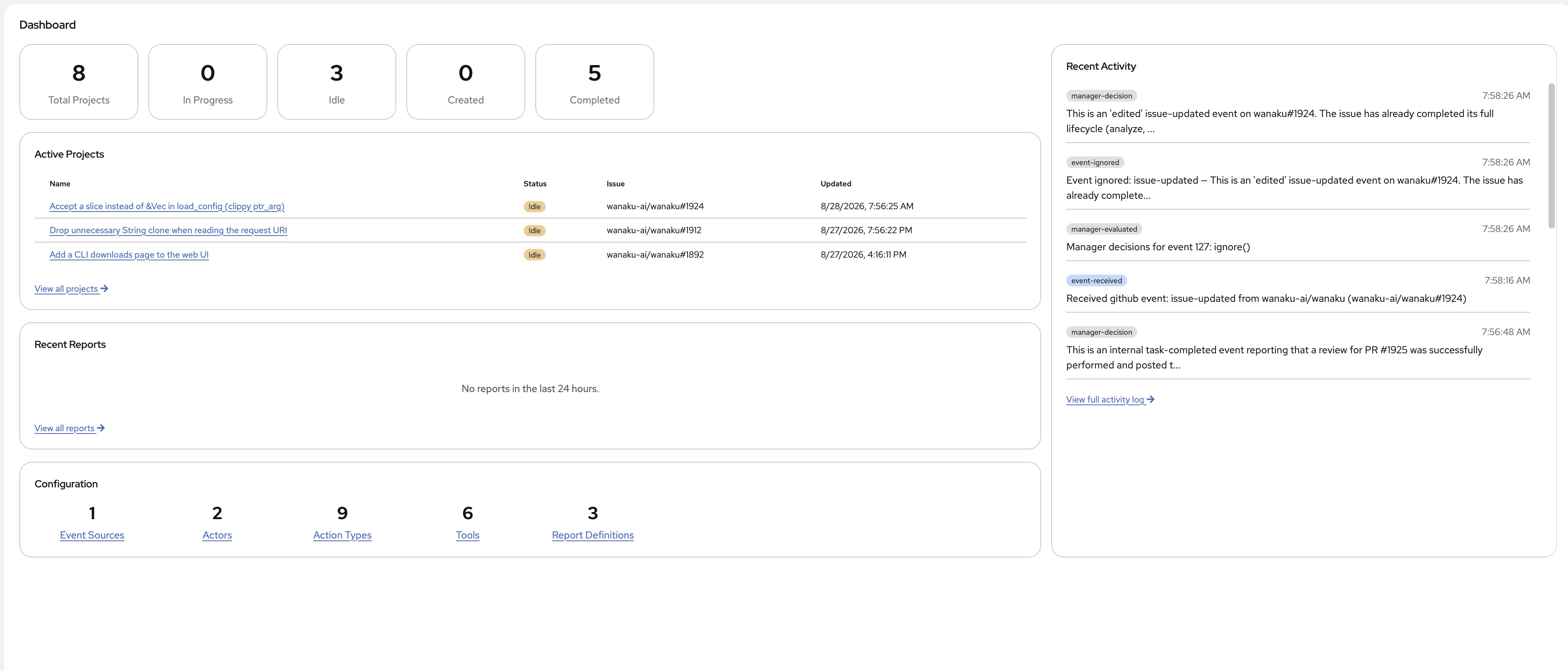Screen dimensions: 1568x671
Task: Click issue cell wanaku-ai/wanaku#1924
Action: click(x=655, y=206)
